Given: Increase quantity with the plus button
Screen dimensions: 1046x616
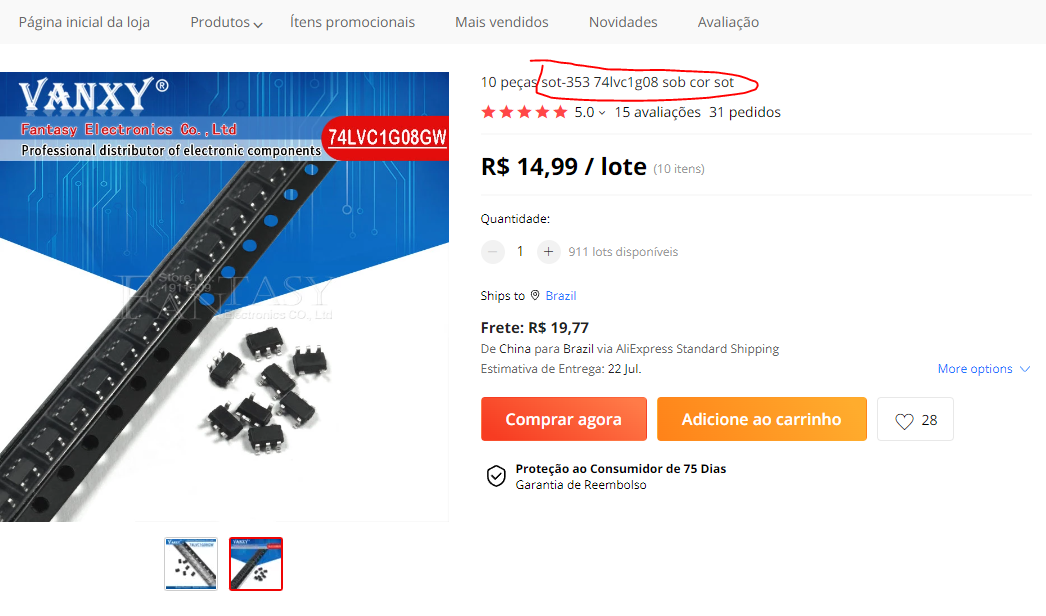Looking at the screenshot, I should pos(548,252).
